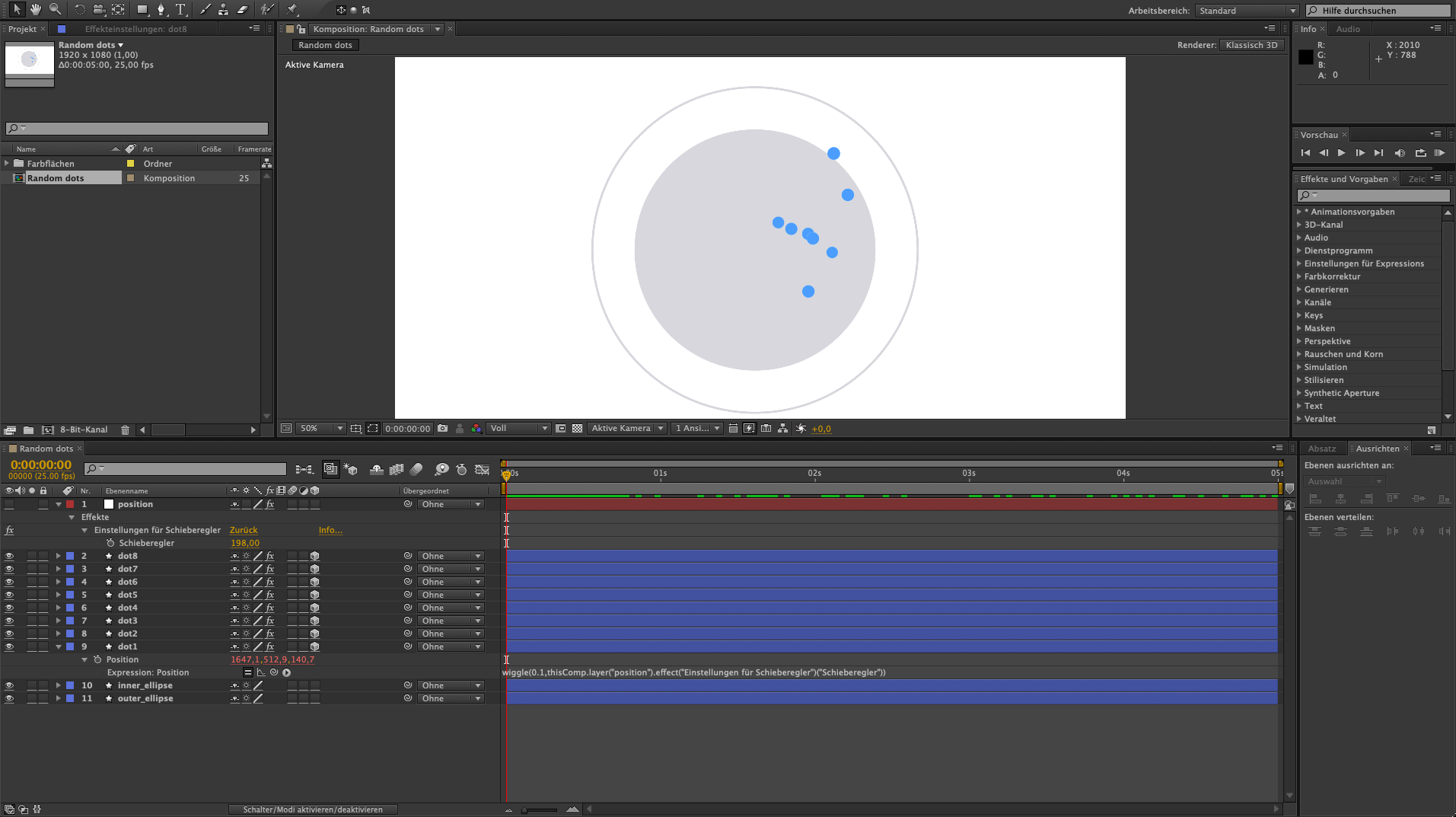Open the Absatz panel tab
The image size is (1456, 817).
(1321, 448)
